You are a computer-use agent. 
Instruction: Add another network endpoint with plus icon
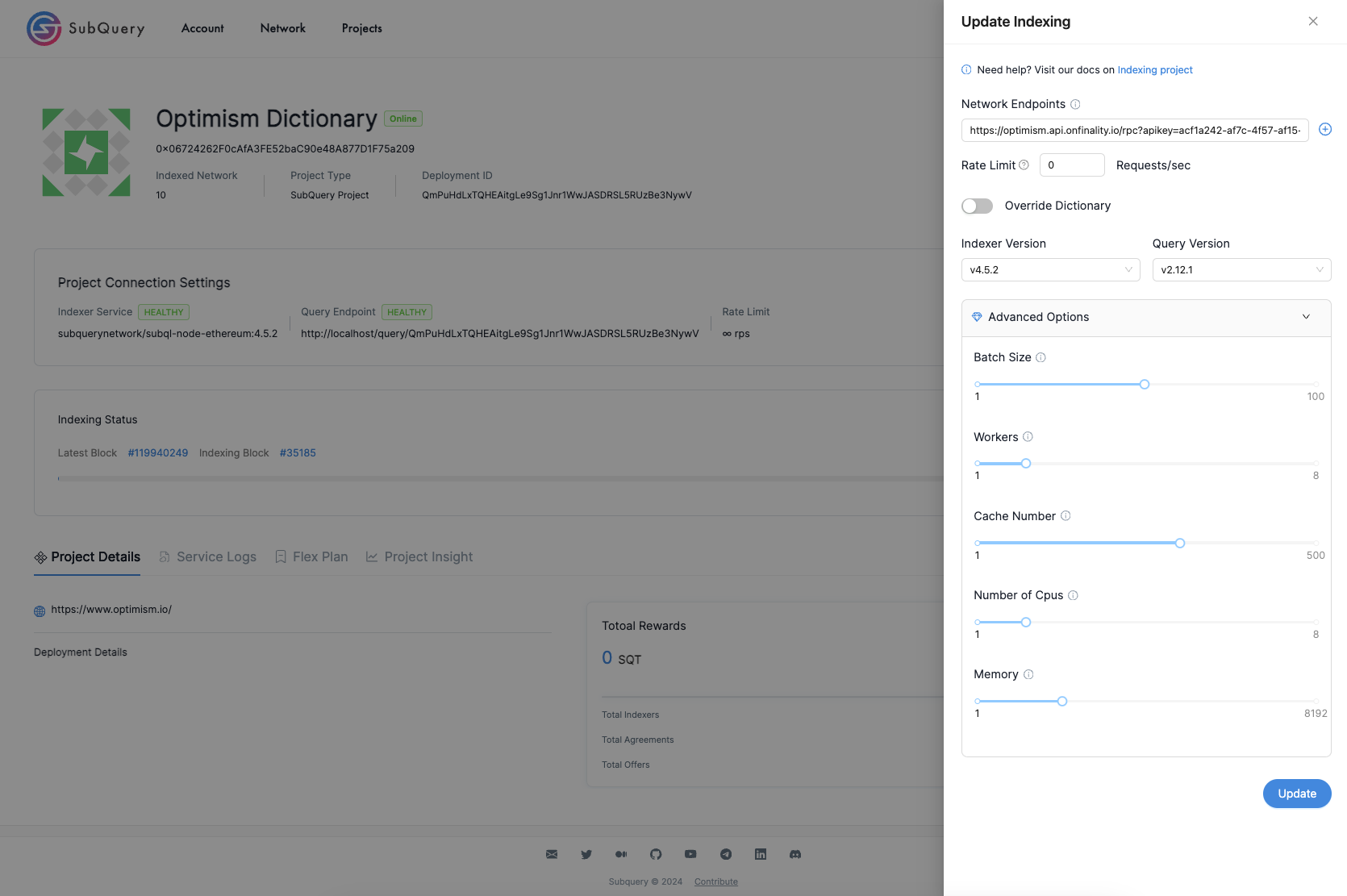[1325, 129]
